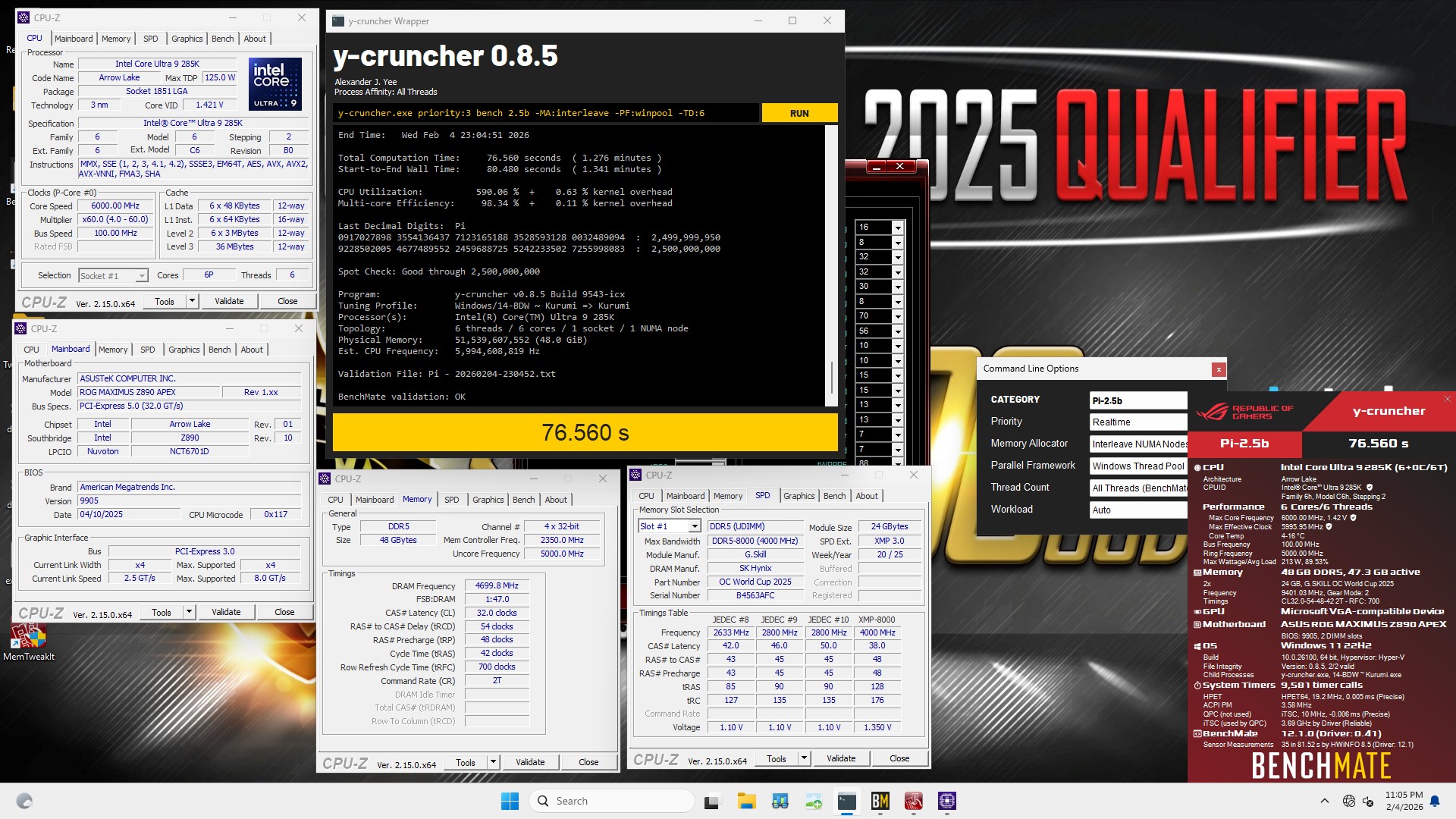This screenshot has width=1456, height=819.
Task: Click the Part Number OC World Cup 2025
Action: click(x=755, y=582)
